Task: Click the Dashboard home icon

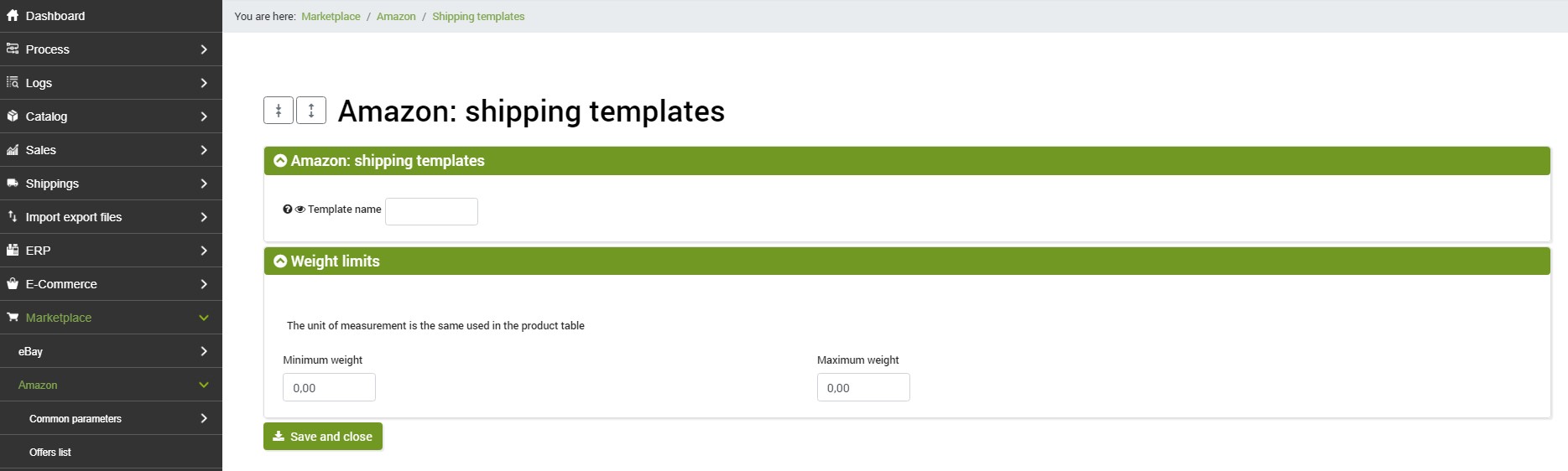Action: 13,15
